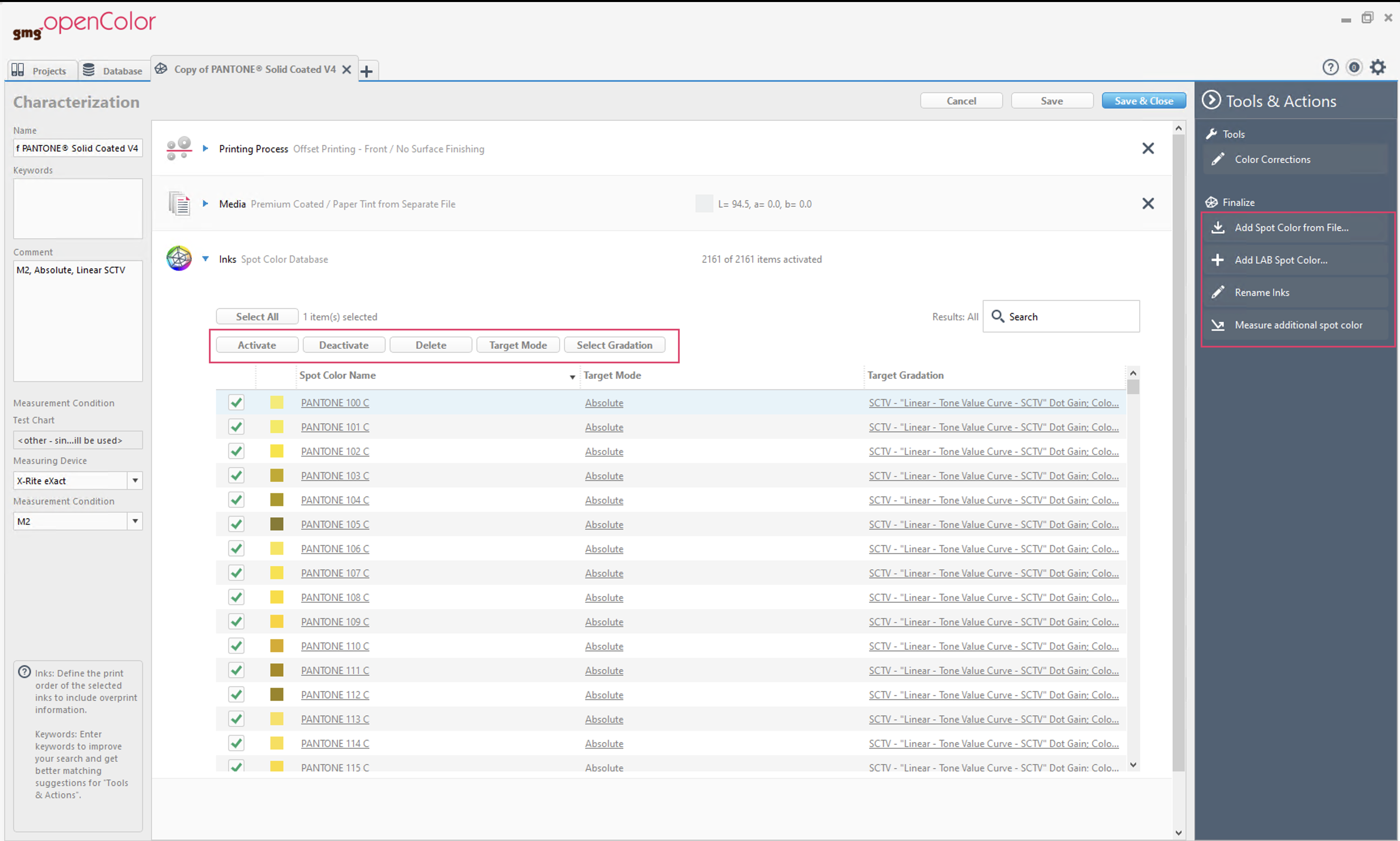
Task: Click the Rename Inks pencil icon
Action: point(1217,292)
